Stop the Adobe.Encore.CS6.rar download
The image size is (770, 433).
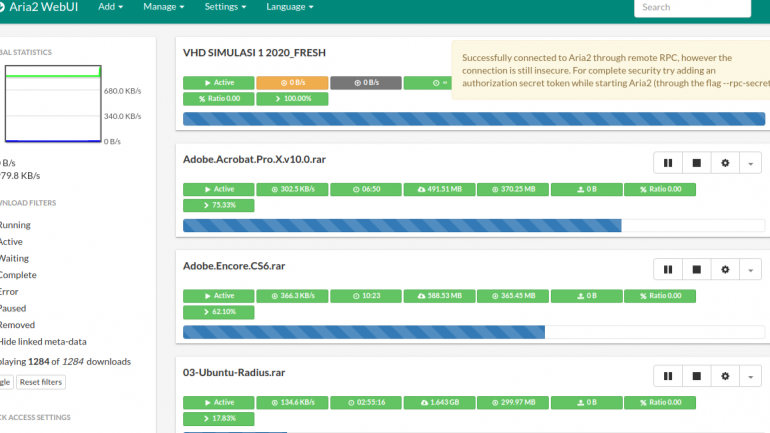[x=696, y=270]
